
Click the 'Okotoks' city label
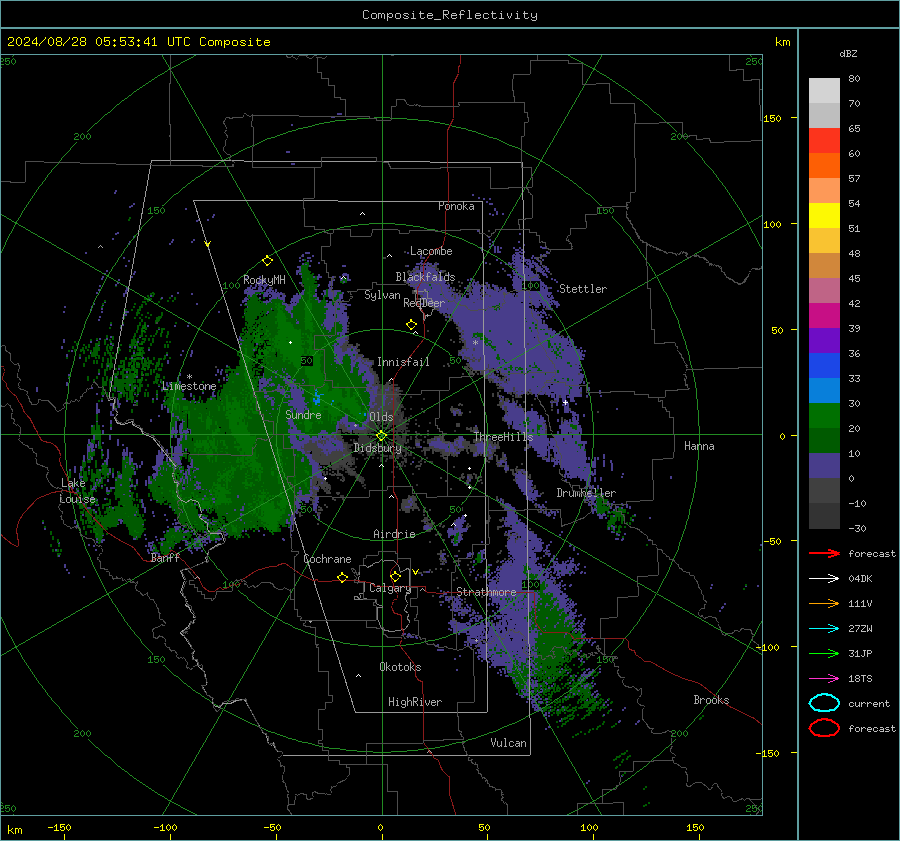tap(400, 667)
